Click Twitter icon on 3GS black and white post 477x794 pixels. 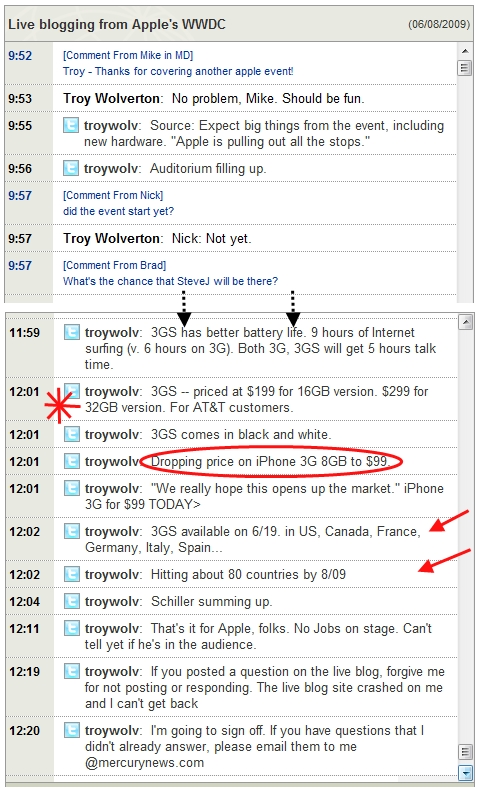coord(72,434)
